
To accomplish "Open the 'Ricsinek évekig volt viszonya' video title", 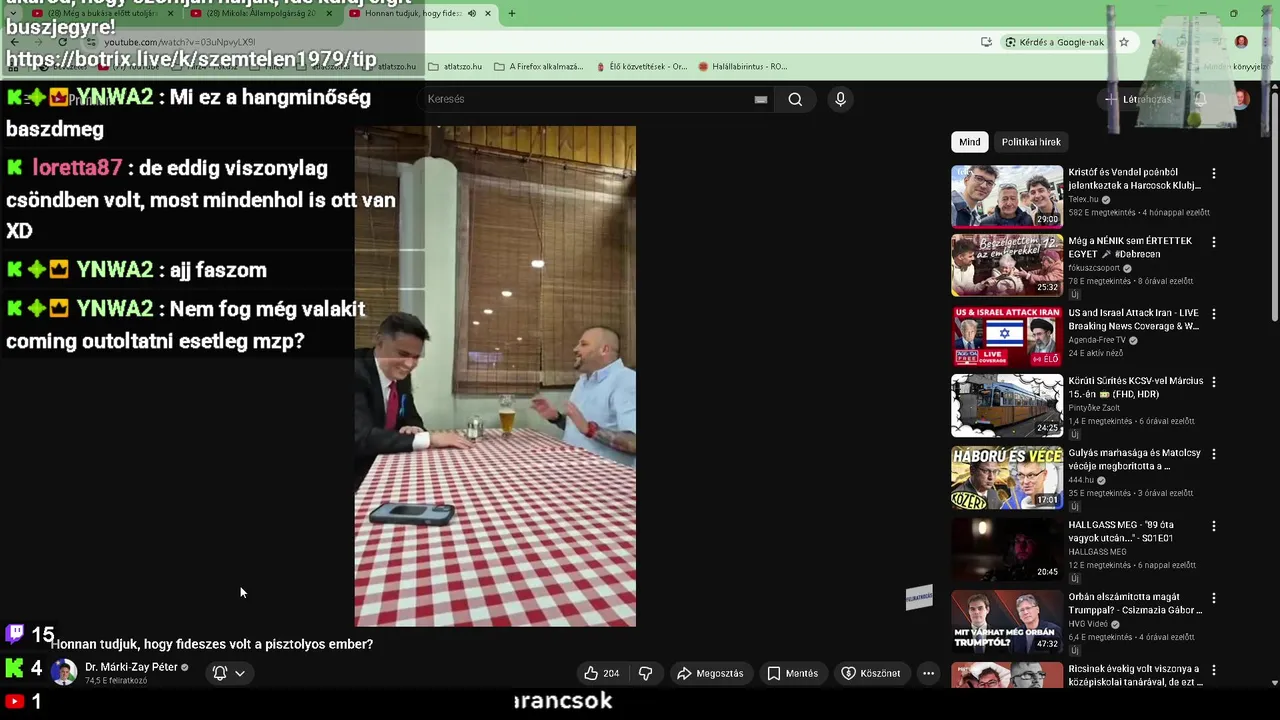I will 1134,675.
